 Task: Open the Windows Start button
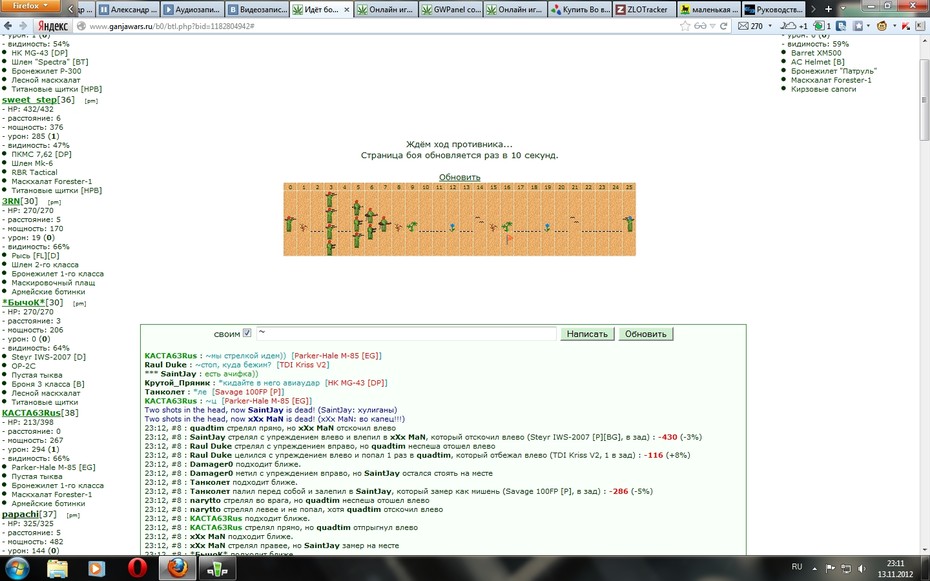click(17, 568)
